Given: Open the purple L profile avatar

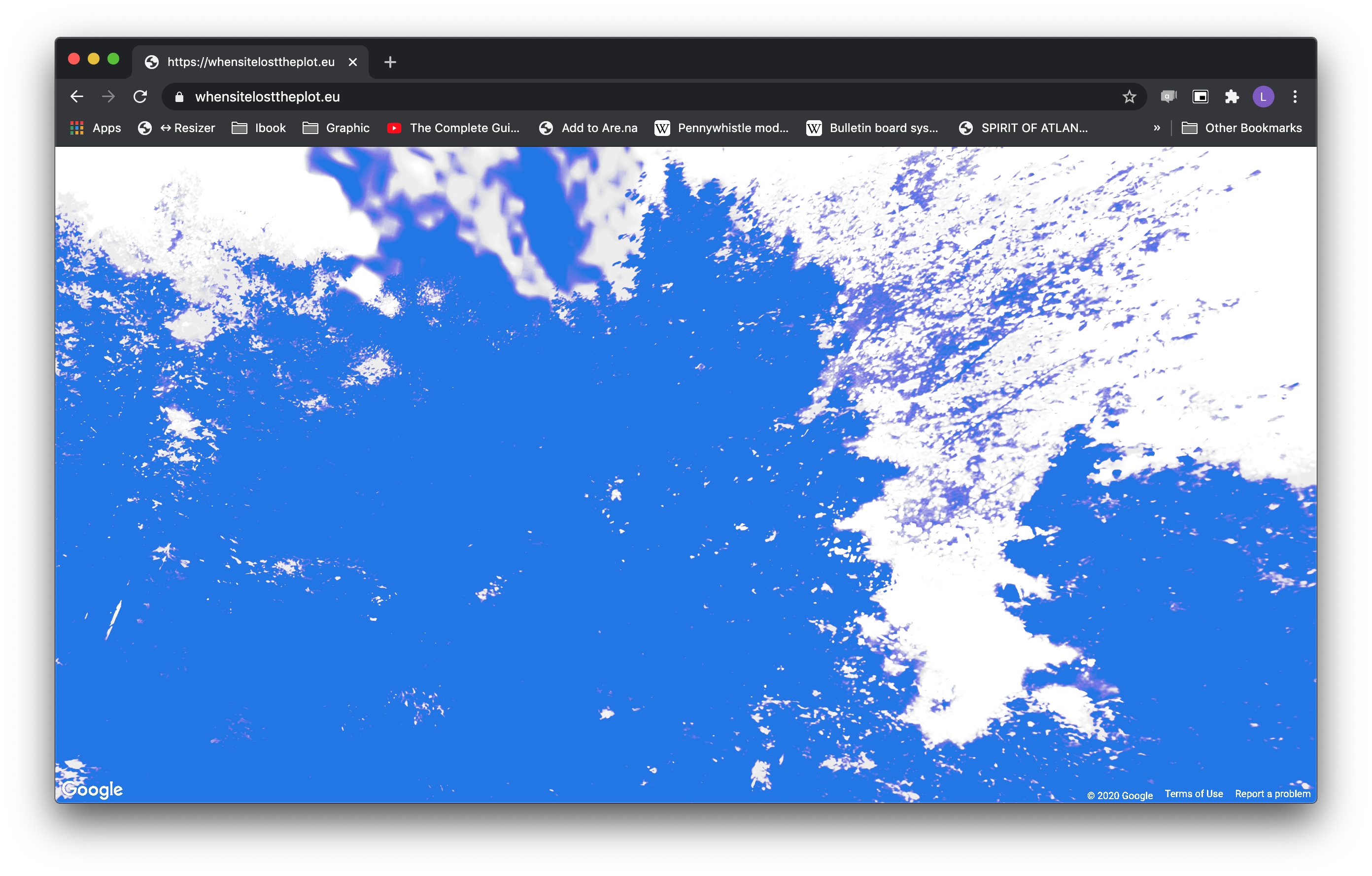Looking at the screenshot, I should pos(1263,97).
